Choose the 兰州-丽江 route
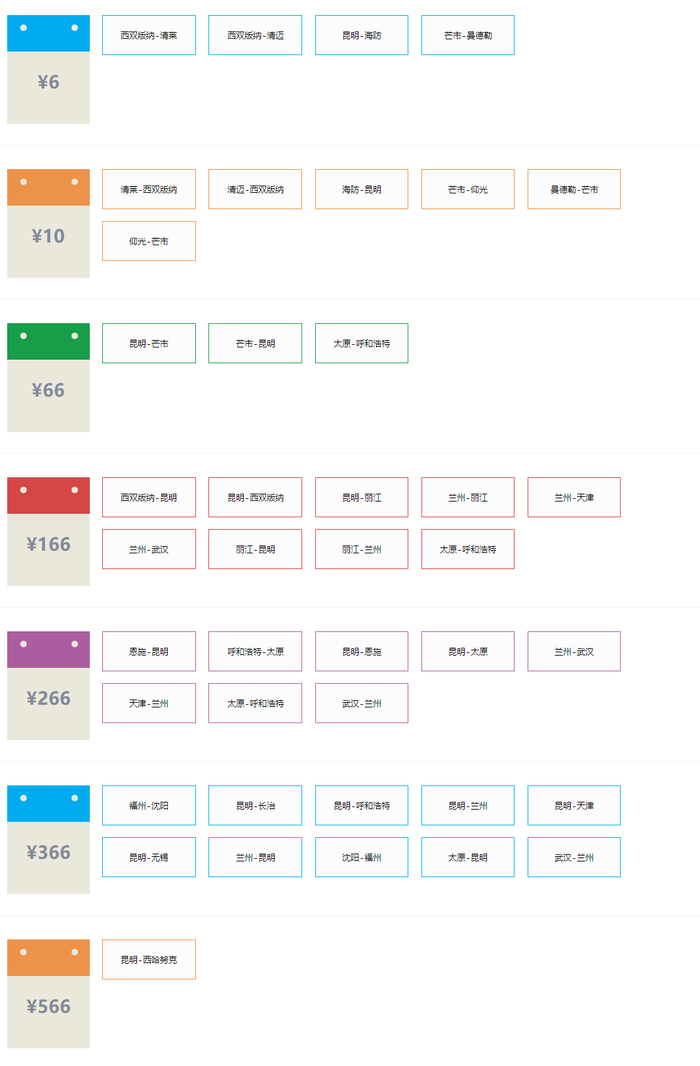Image resolution: width=700 pixels, height=1066 pixels. (x=468, y=497)
